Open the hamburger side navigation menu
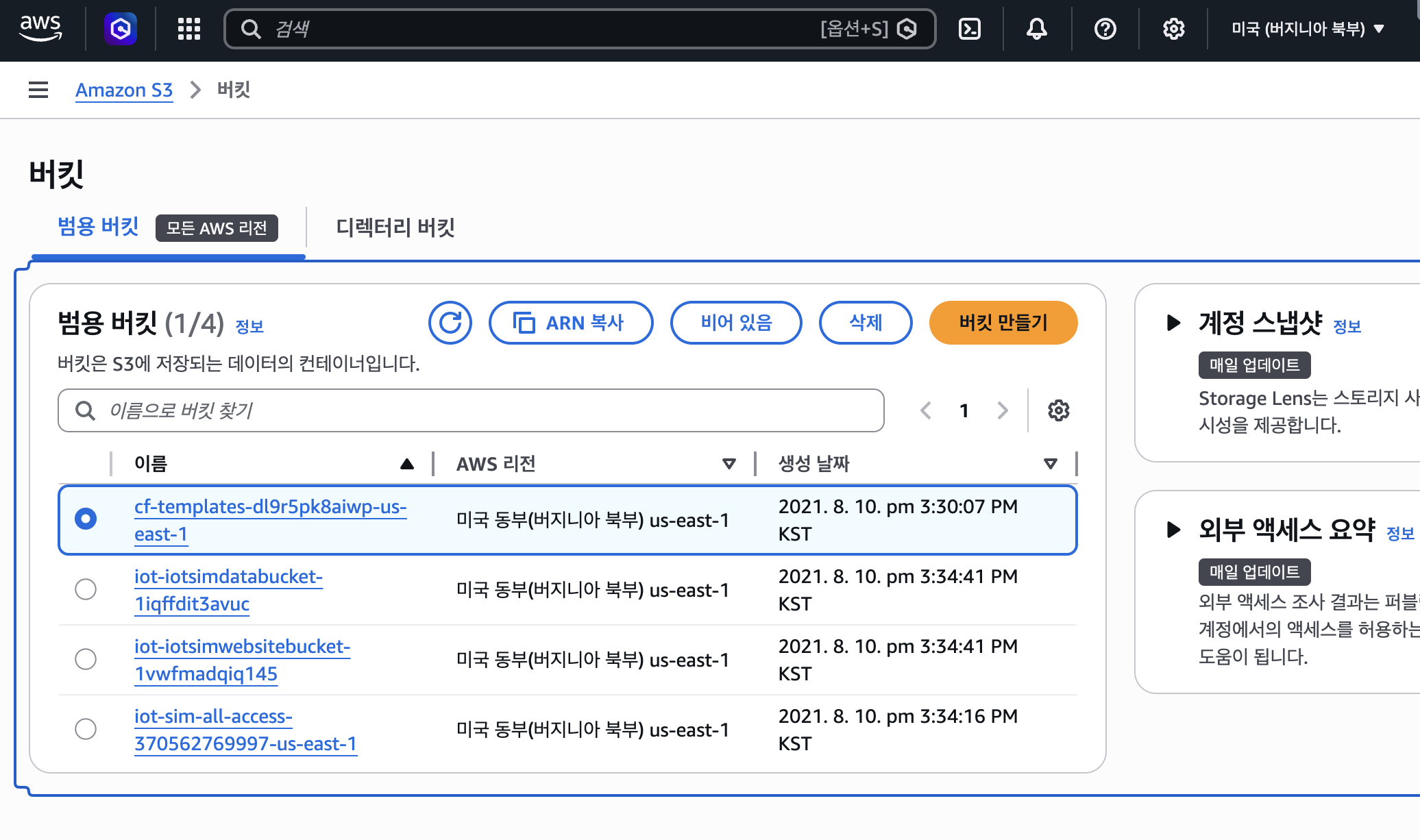 point(38,90)
